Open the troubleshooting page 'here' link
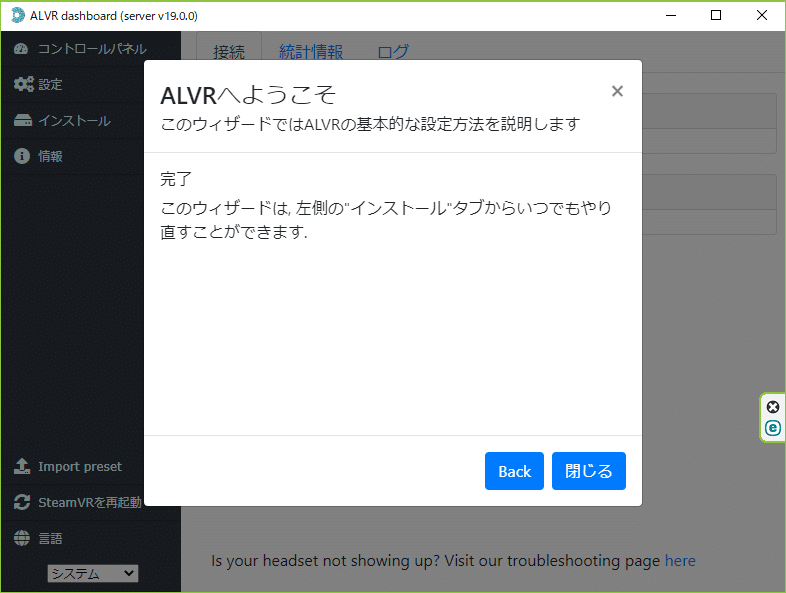 coord(680,560)
